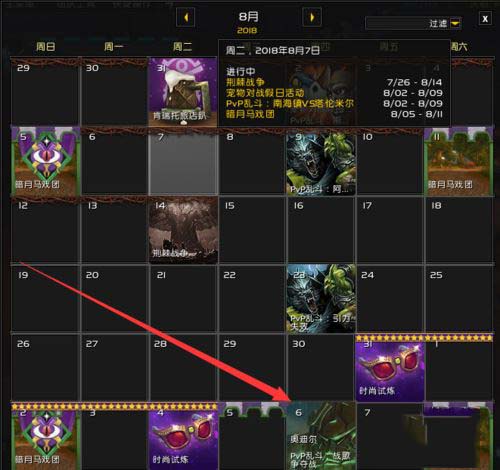Open the PvP乱斗 event on August 23
500x470 pixels.
(x=321, y=299)
